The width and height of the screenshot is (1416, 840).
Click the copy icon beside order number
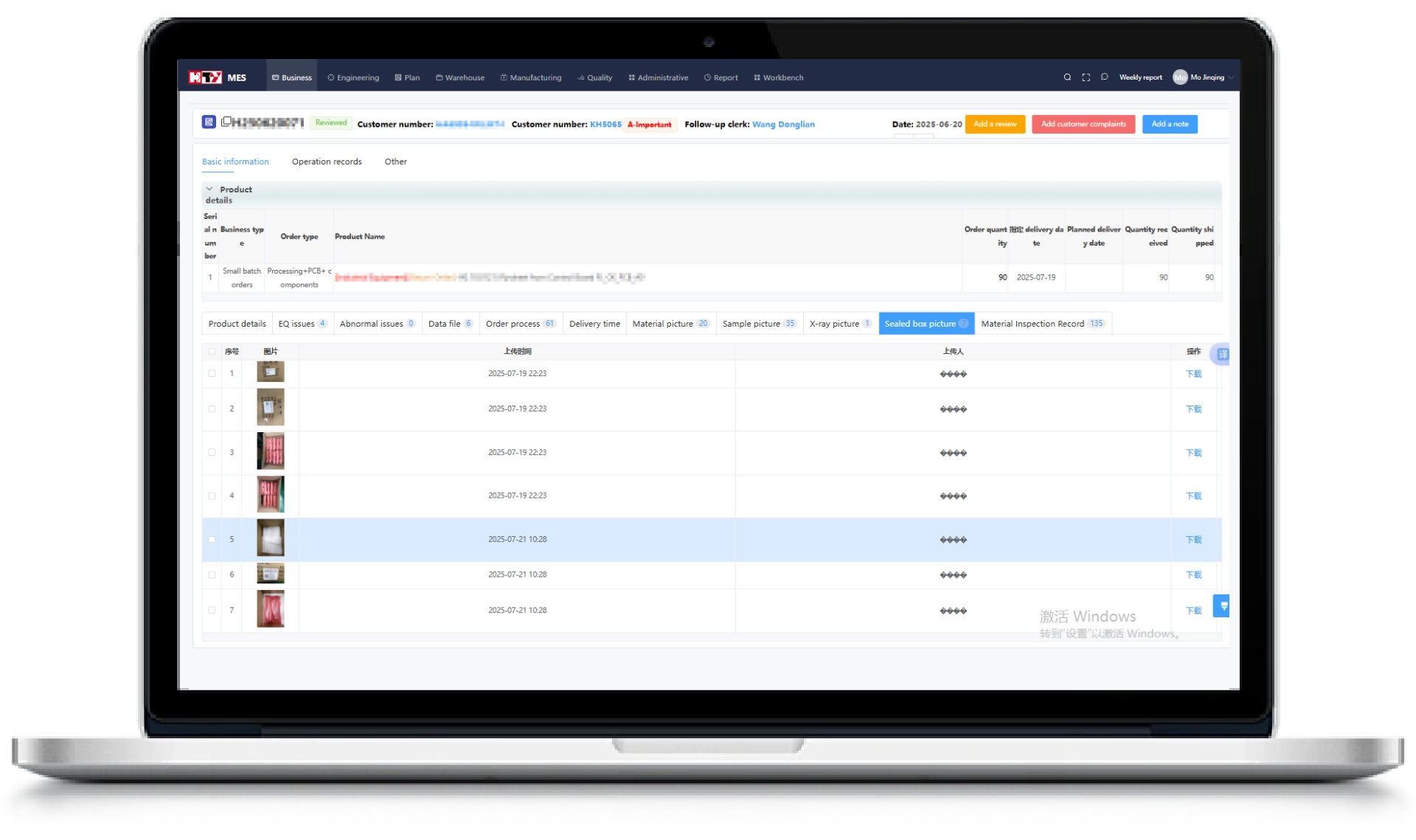pyautogui.click(x=226, y=122)
